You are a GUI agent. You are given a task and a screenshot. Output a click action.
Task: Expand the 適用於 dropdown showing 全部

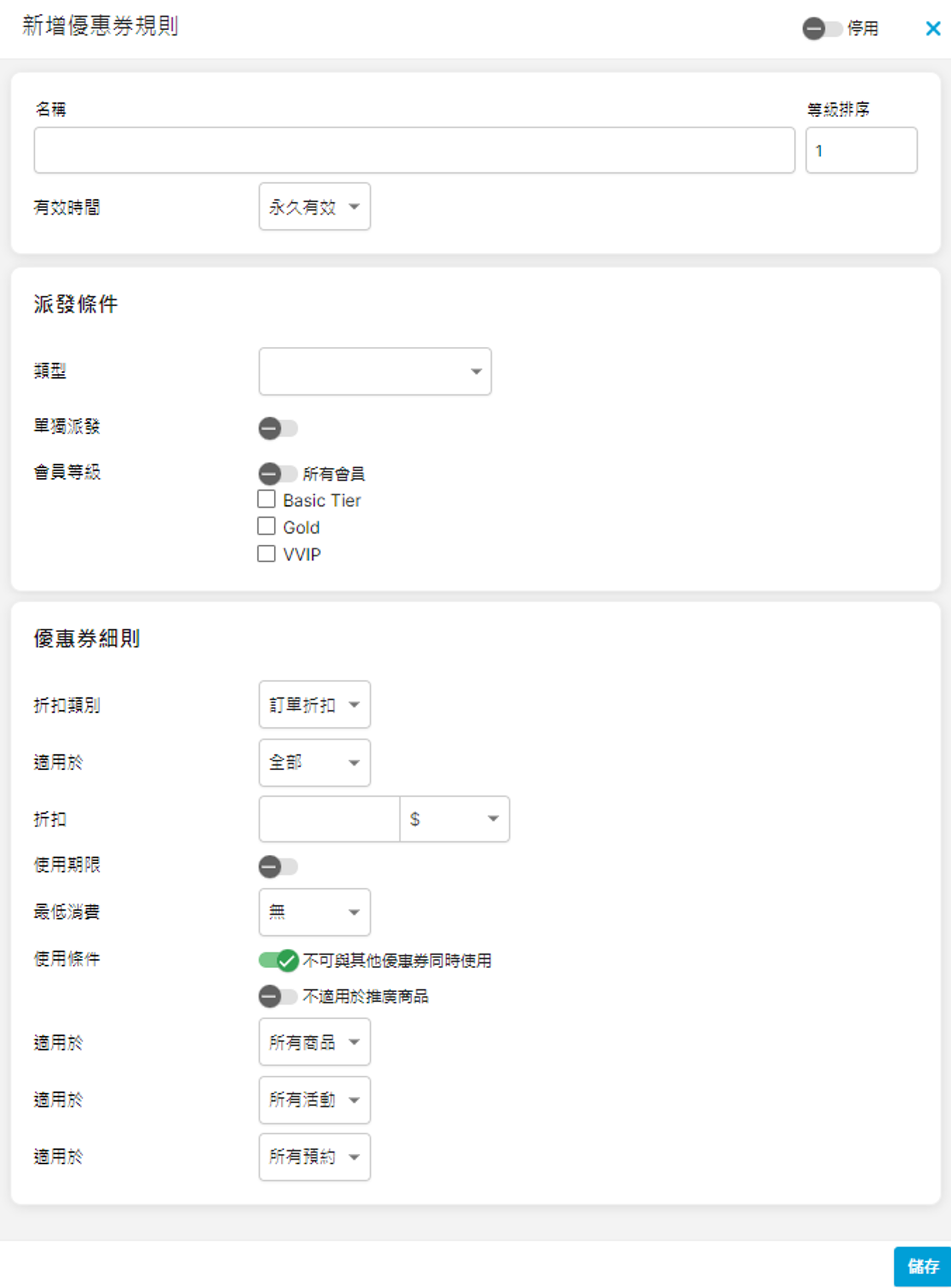314,762
